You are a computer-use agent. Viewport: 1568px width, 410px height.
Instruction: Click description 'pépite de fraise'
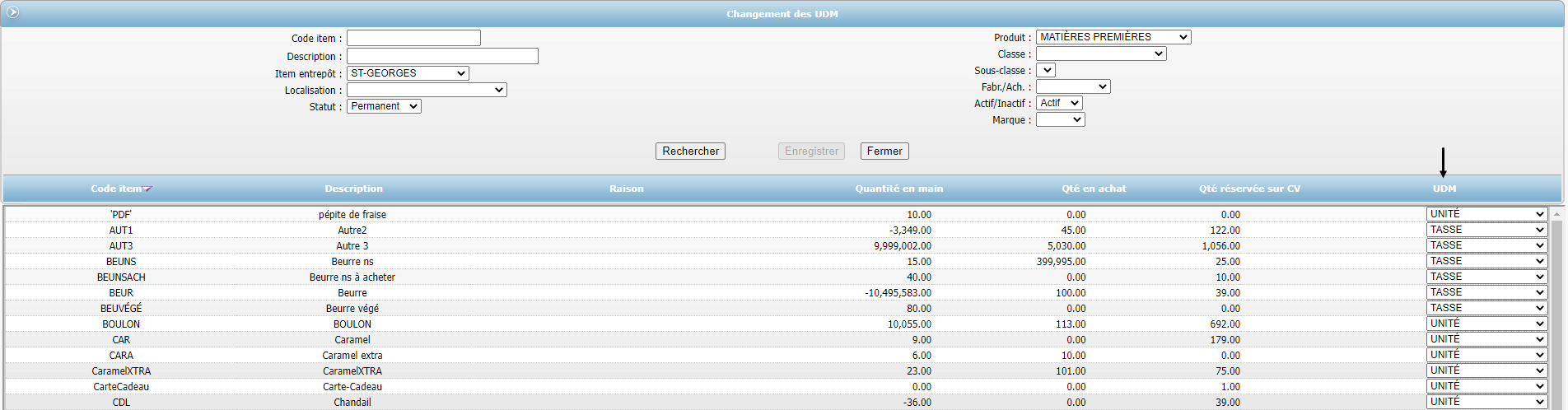click(352, 215)
